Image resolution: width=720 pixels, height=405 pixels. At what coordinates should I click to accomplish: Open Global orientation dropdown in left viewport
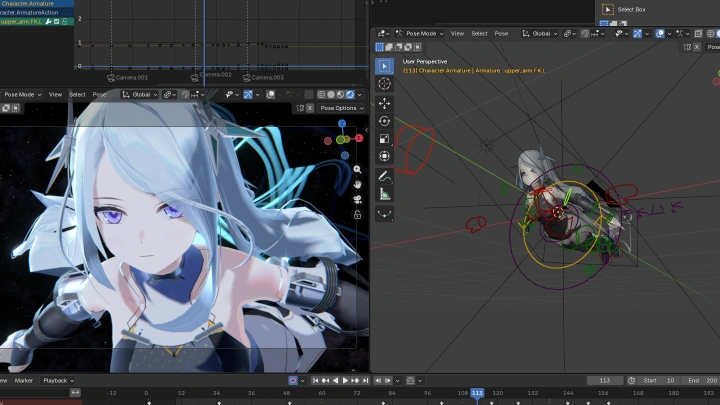[140, 95]
